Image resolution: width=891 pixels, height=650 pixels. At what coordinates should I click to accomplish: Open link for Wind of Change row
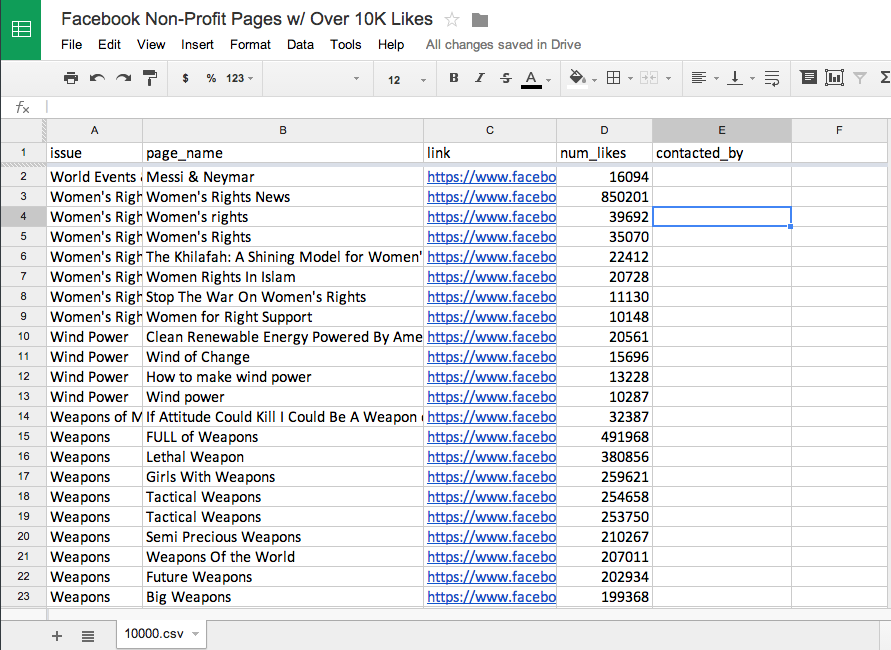pyautogui.click(x=492, y=357)
